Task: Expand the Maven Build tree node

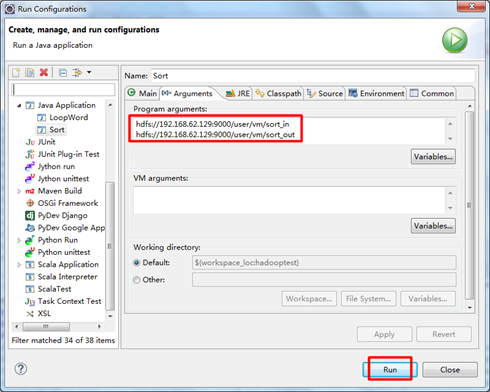Action: point(19,191)
